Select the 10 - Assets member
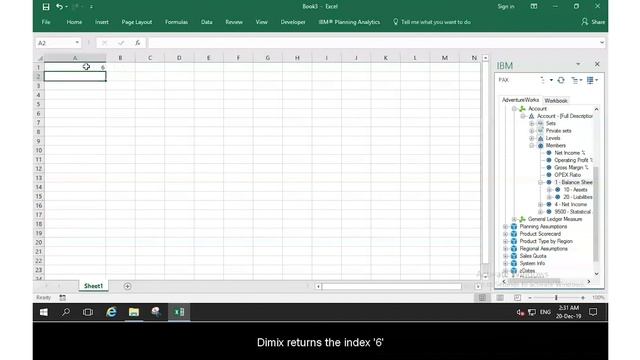This screenshot has width=640, height=360. [576, 189]
